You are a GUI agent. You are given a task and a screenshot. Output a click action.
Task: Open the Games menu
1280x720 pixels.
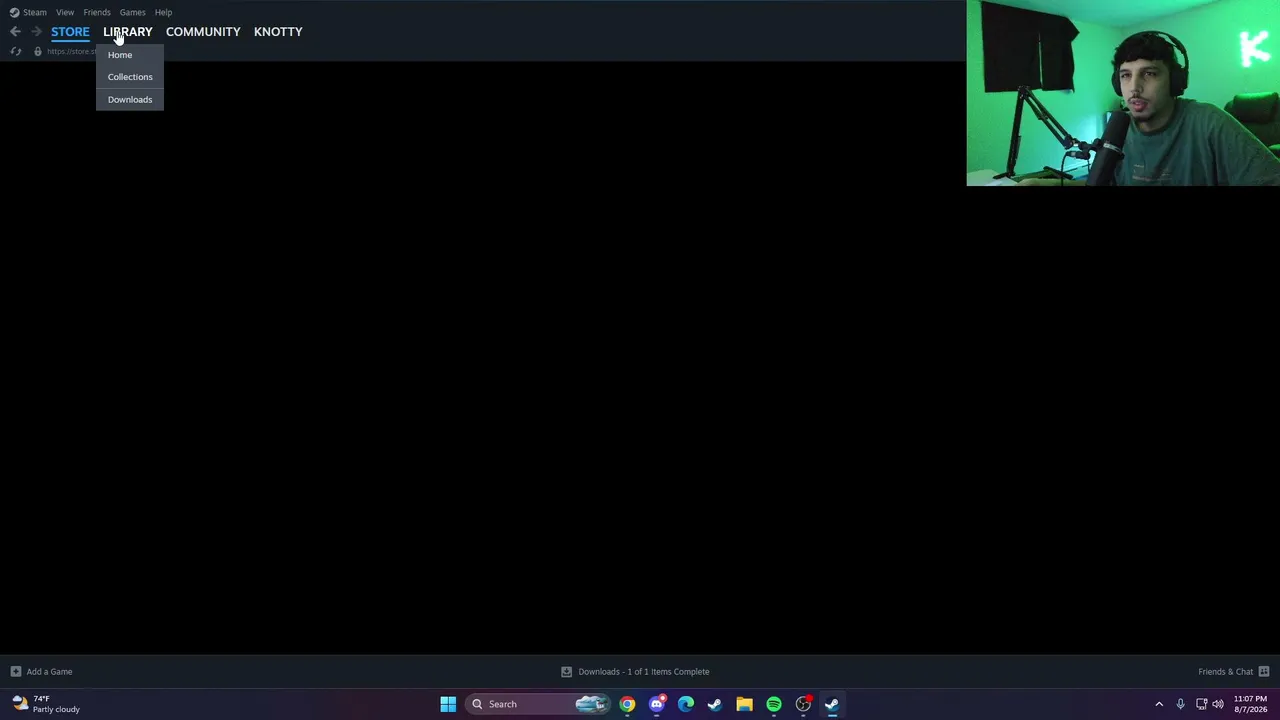coord(133,12)
